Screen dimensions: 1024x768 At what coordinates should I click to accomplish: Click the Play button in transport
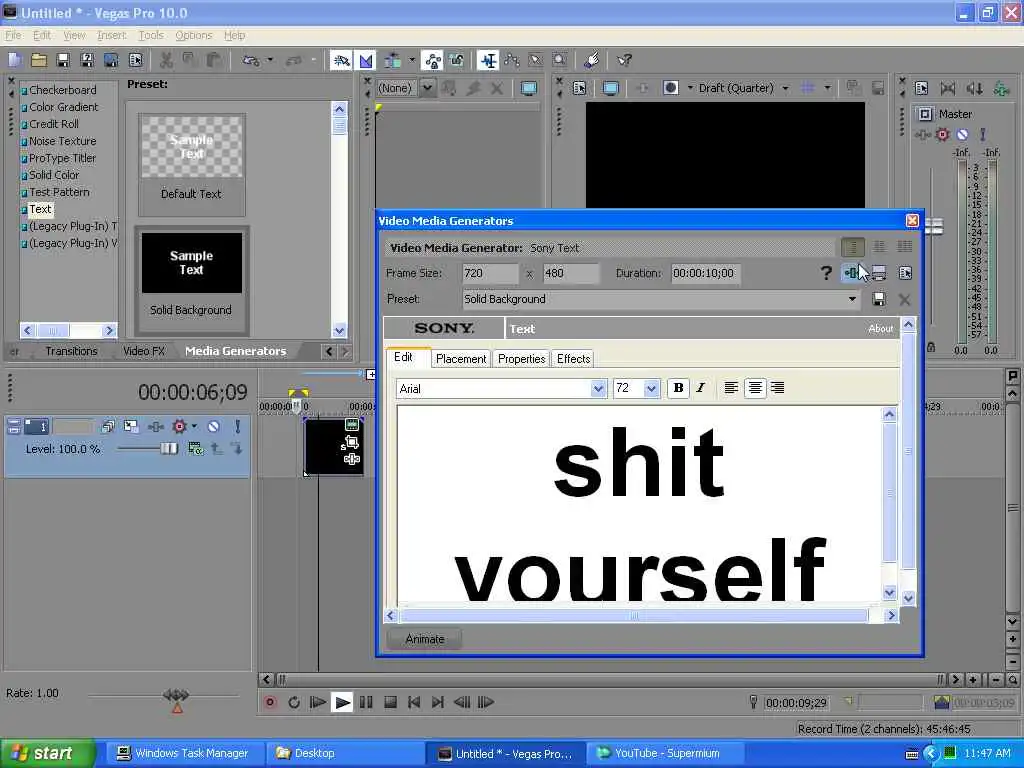coord(342,702)
